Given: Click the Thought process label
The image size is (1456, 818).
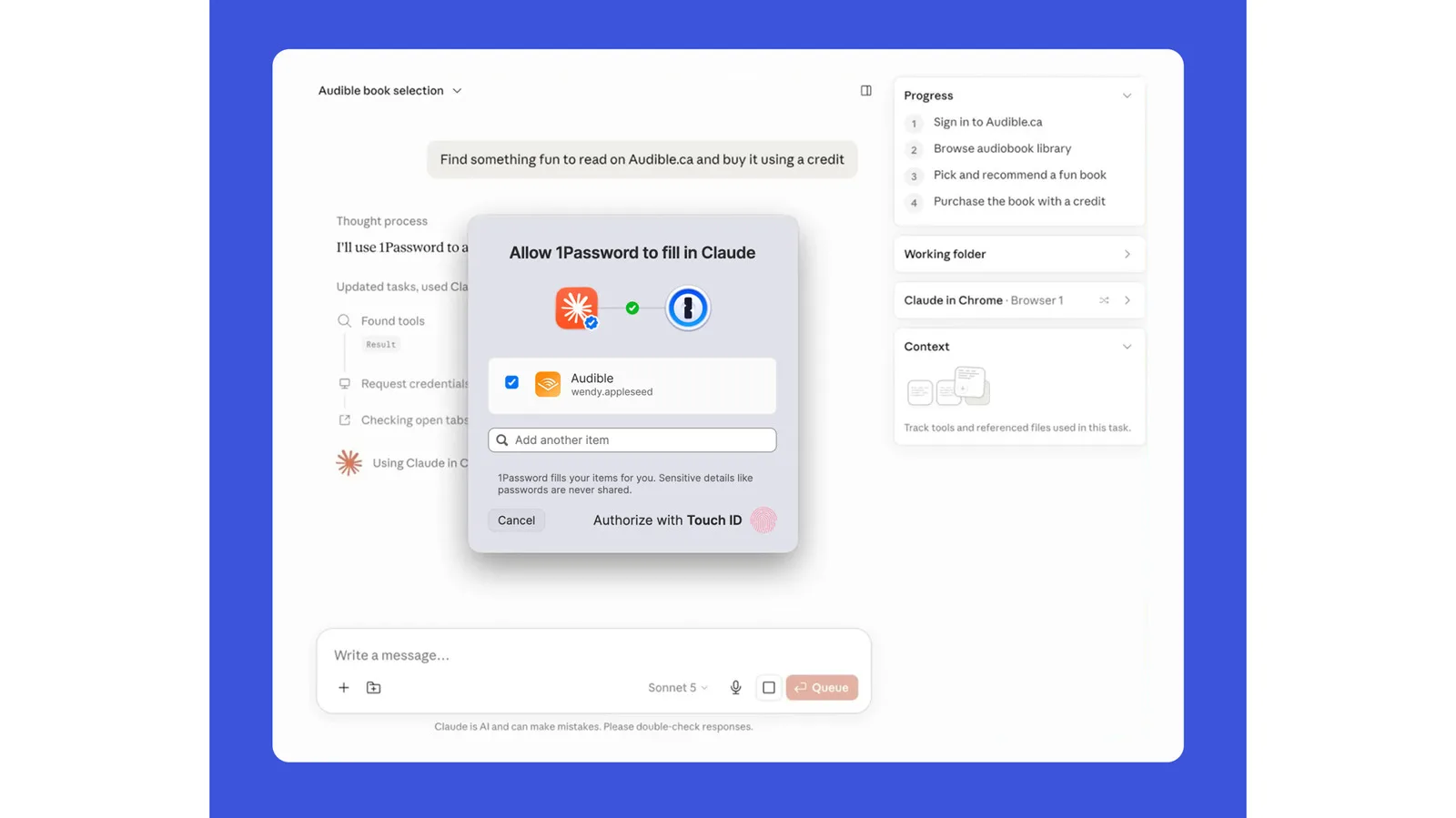Looking at the screenshot, I should [x=381, y=221].
